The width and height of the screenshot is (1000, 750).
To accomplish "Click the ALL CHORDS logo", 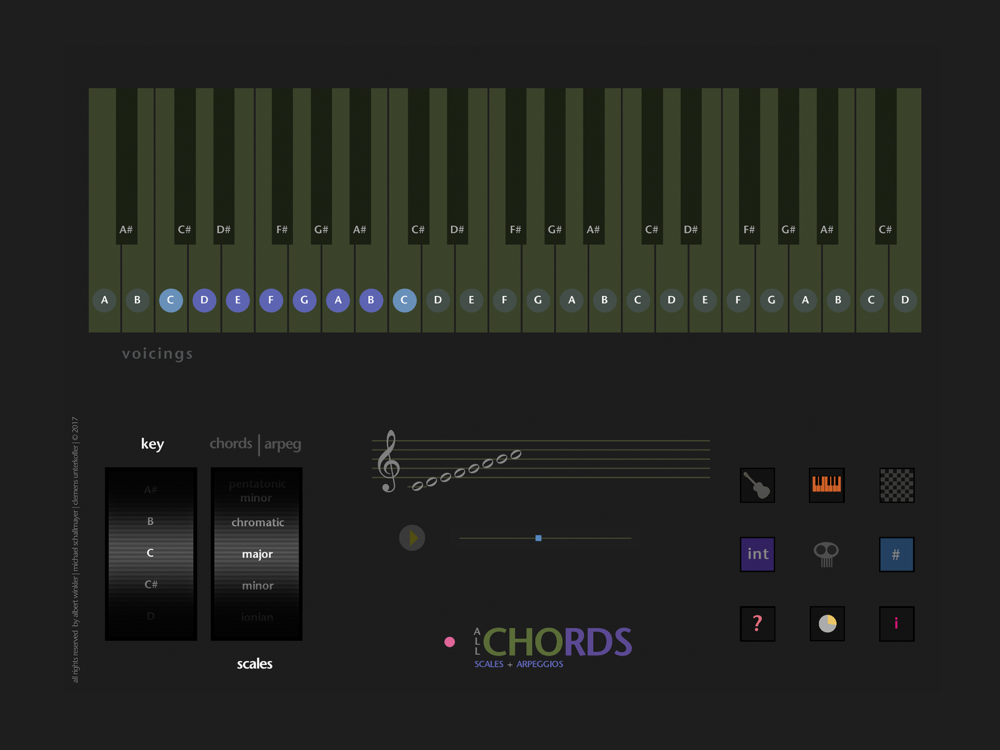I will [x=552, y=646].
